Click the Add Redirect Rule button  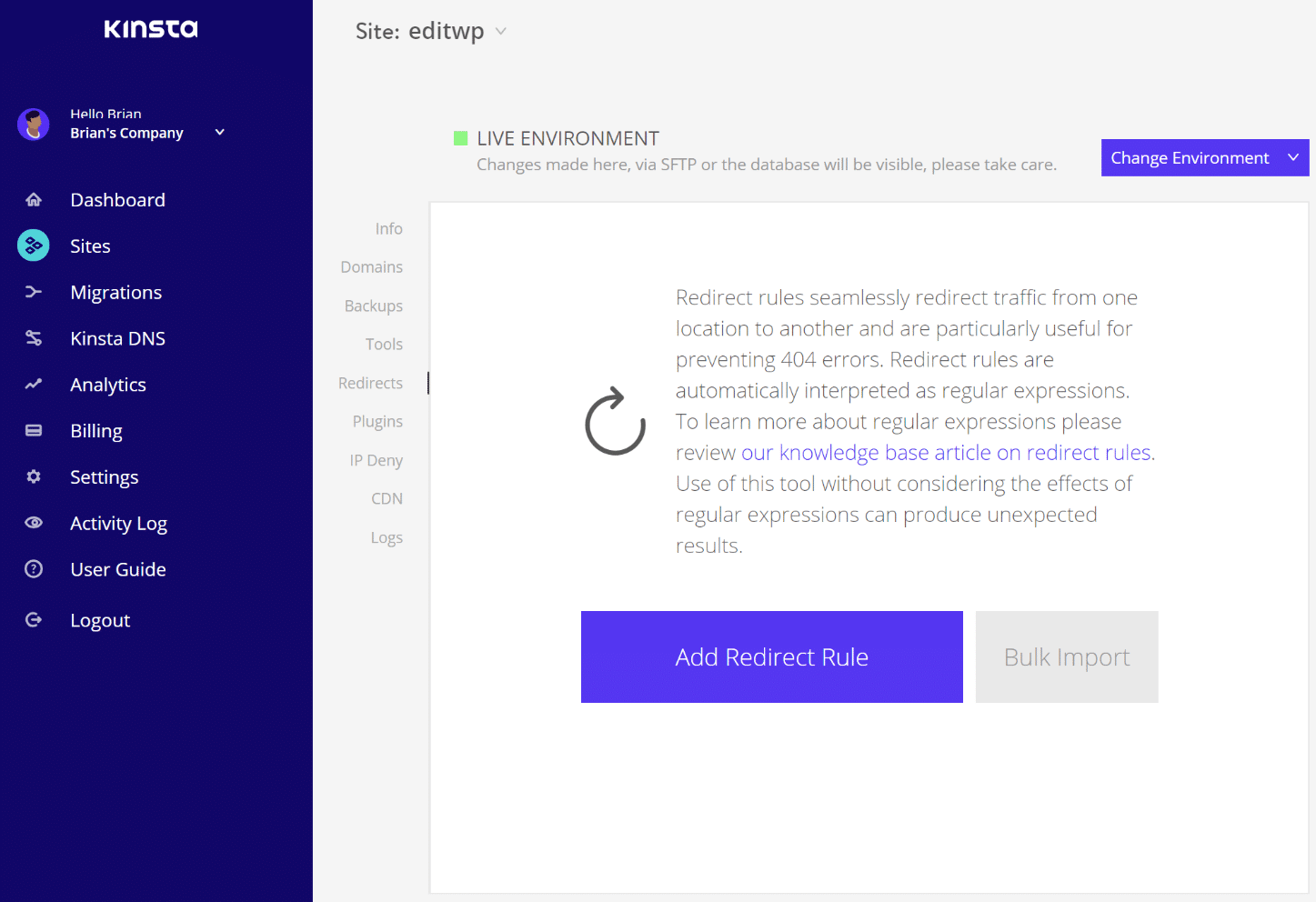coord(771,656)
